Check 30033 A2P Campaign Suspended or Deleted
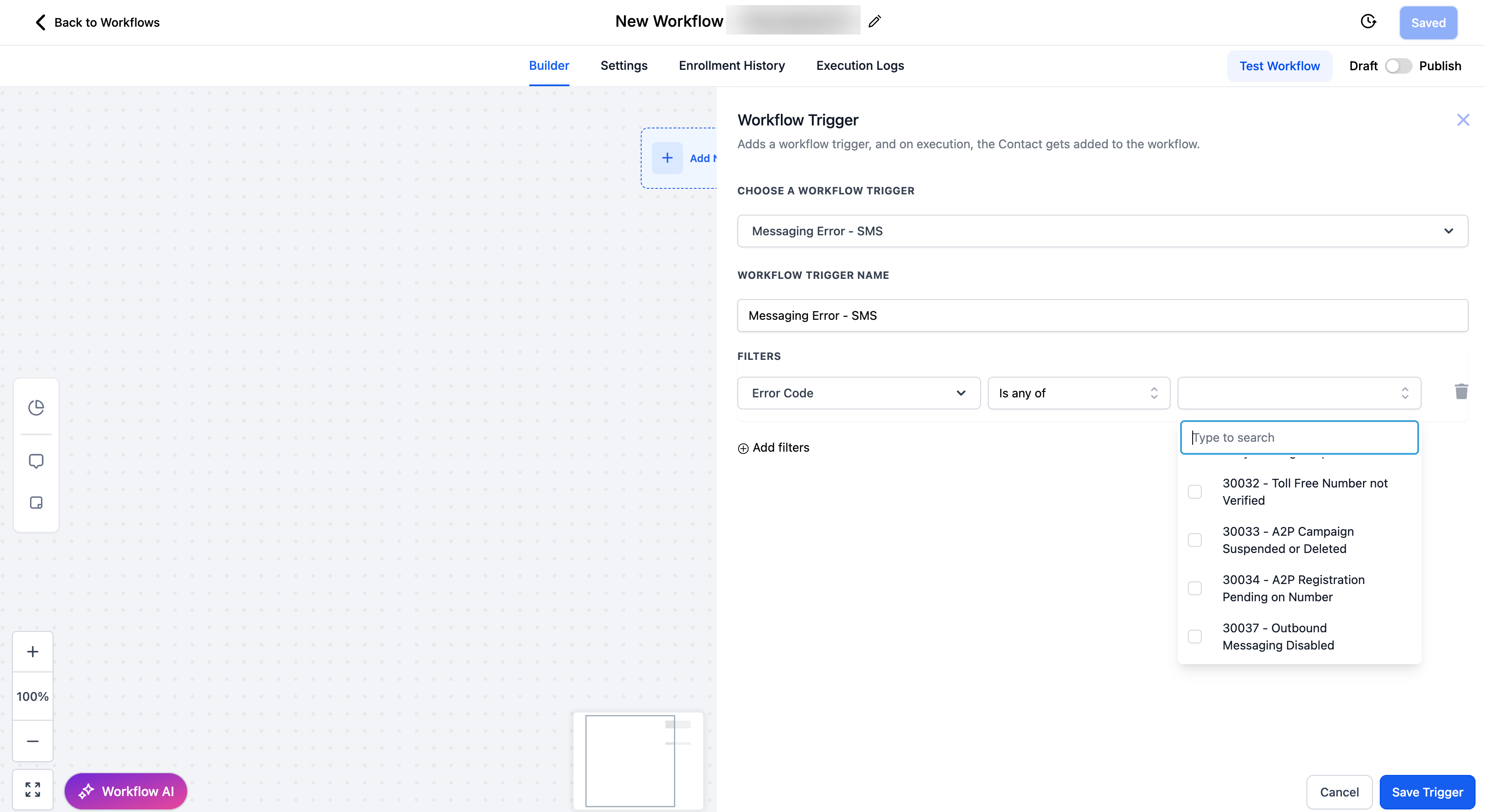The image size is (1485, 812). 1195,540
